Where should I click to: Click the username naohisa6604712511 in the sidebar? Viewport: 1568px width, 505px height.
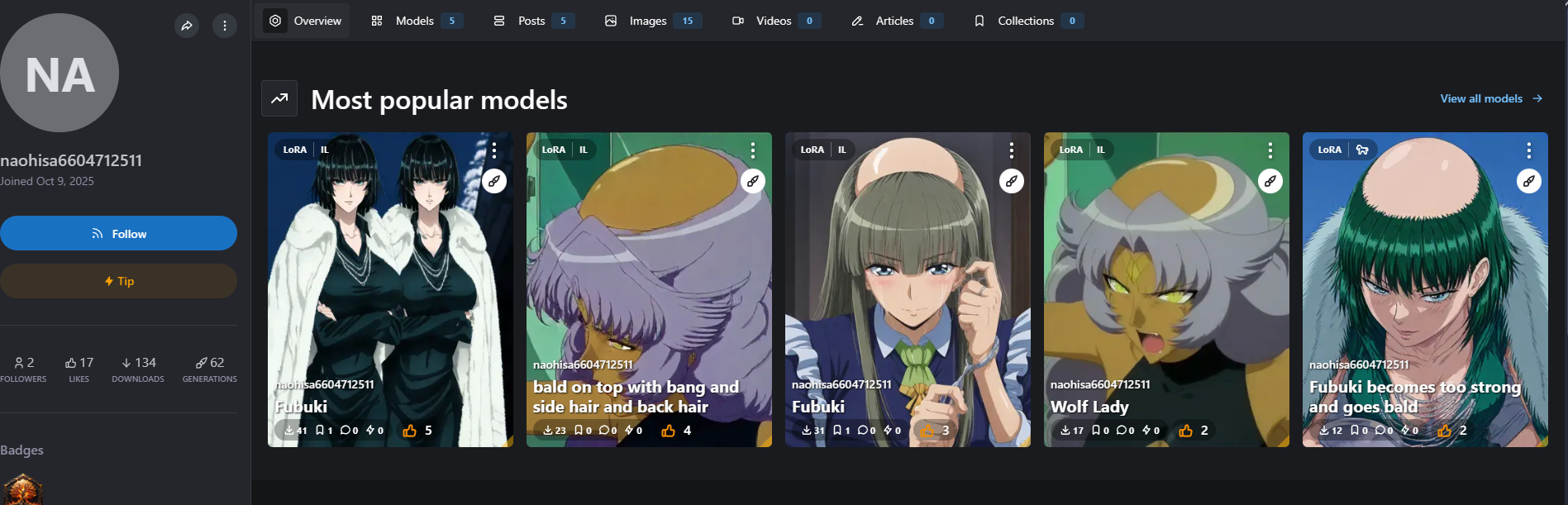click(x=71, y=160)
